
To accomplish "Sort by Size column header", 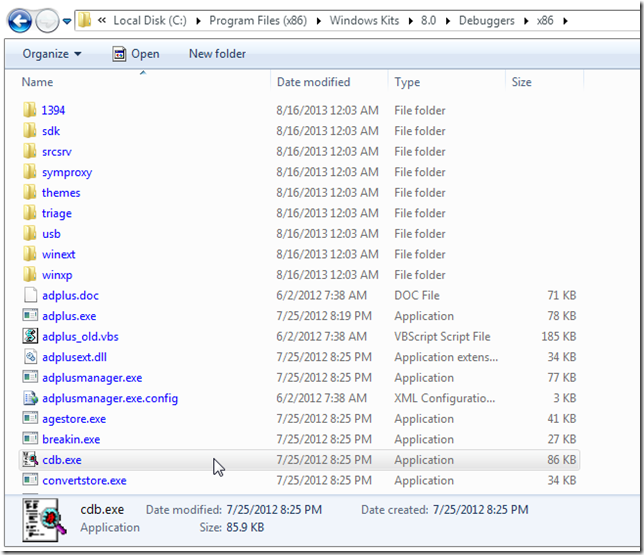I will click(x=522, y=82).
